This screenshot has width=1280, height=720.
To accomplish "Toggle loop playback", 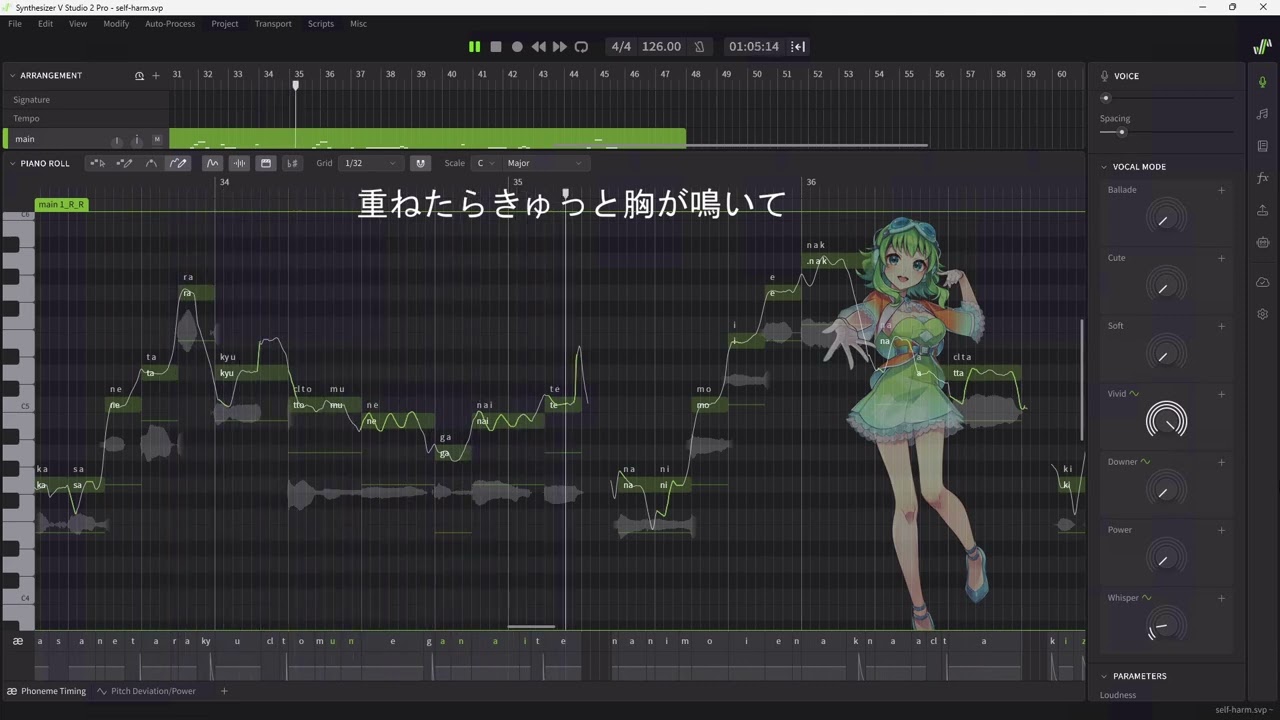I will point(581,47).
